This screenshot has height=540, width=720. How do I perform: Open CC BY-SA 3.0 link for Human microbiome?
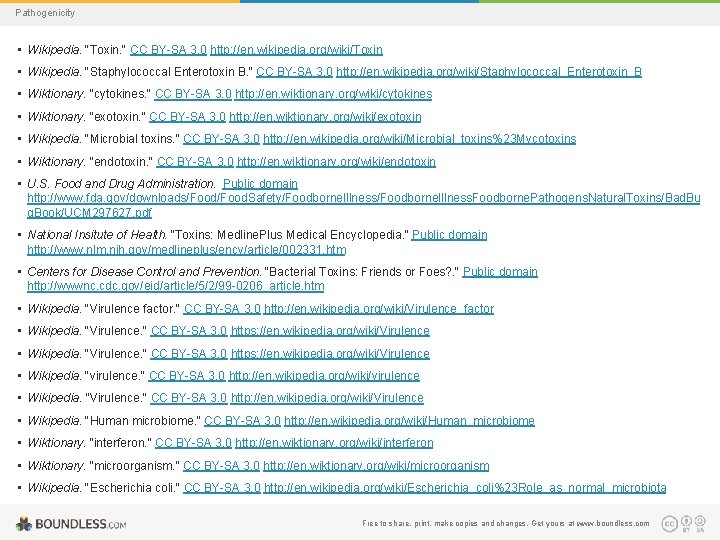(242, 421)
